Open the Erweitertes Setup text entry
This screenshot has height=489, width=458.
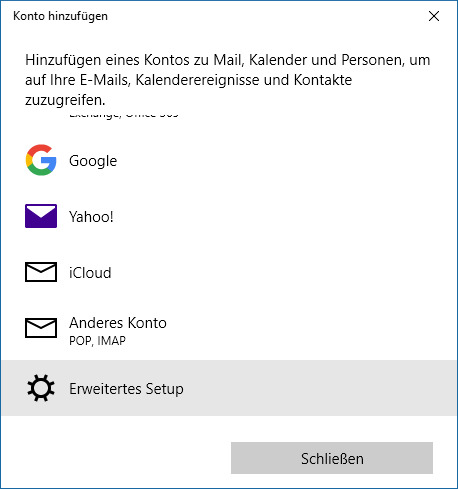[126, 389]
